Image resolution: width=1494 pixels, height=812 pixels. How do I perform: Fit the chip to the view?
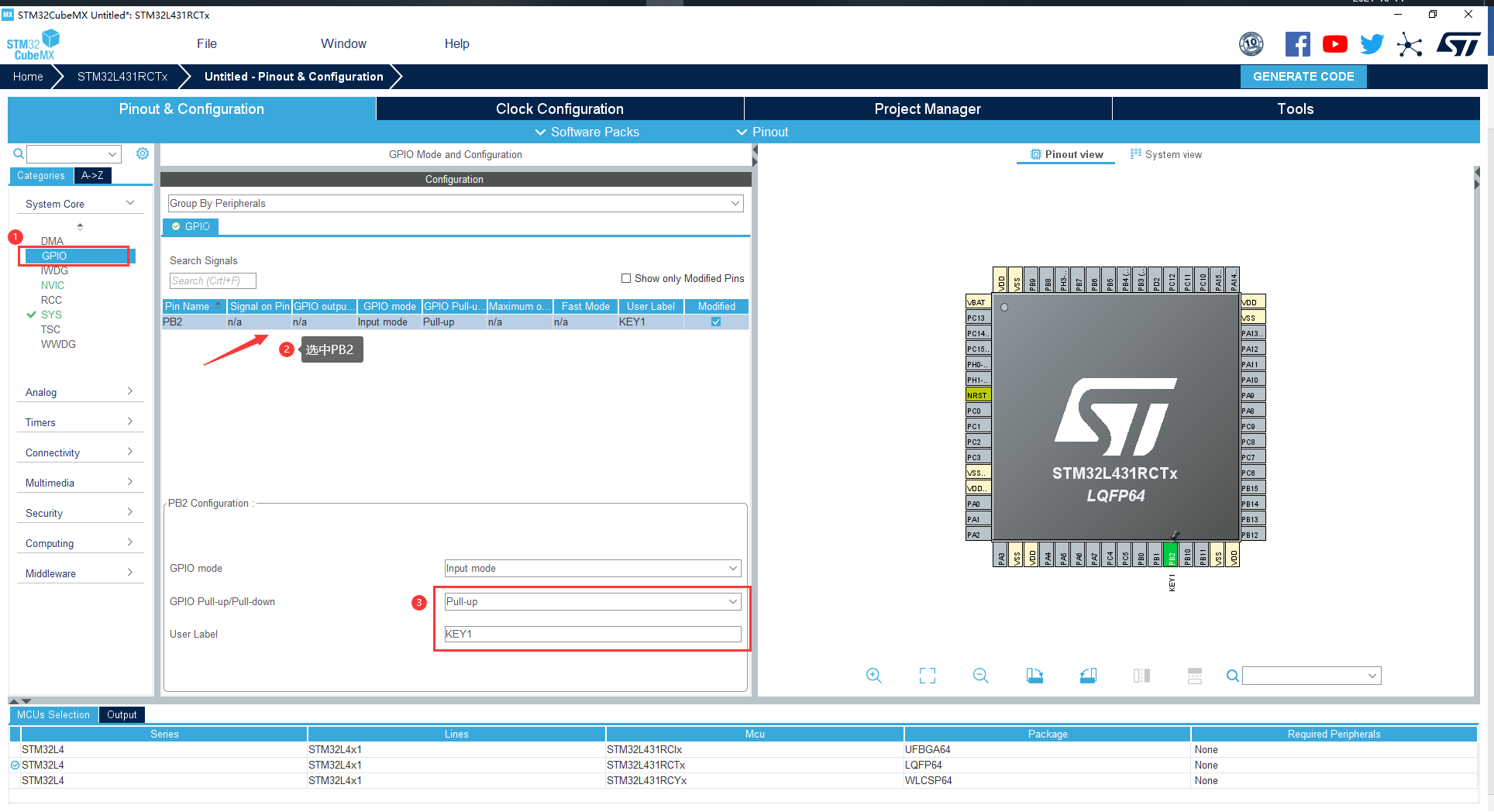[927, 676]
